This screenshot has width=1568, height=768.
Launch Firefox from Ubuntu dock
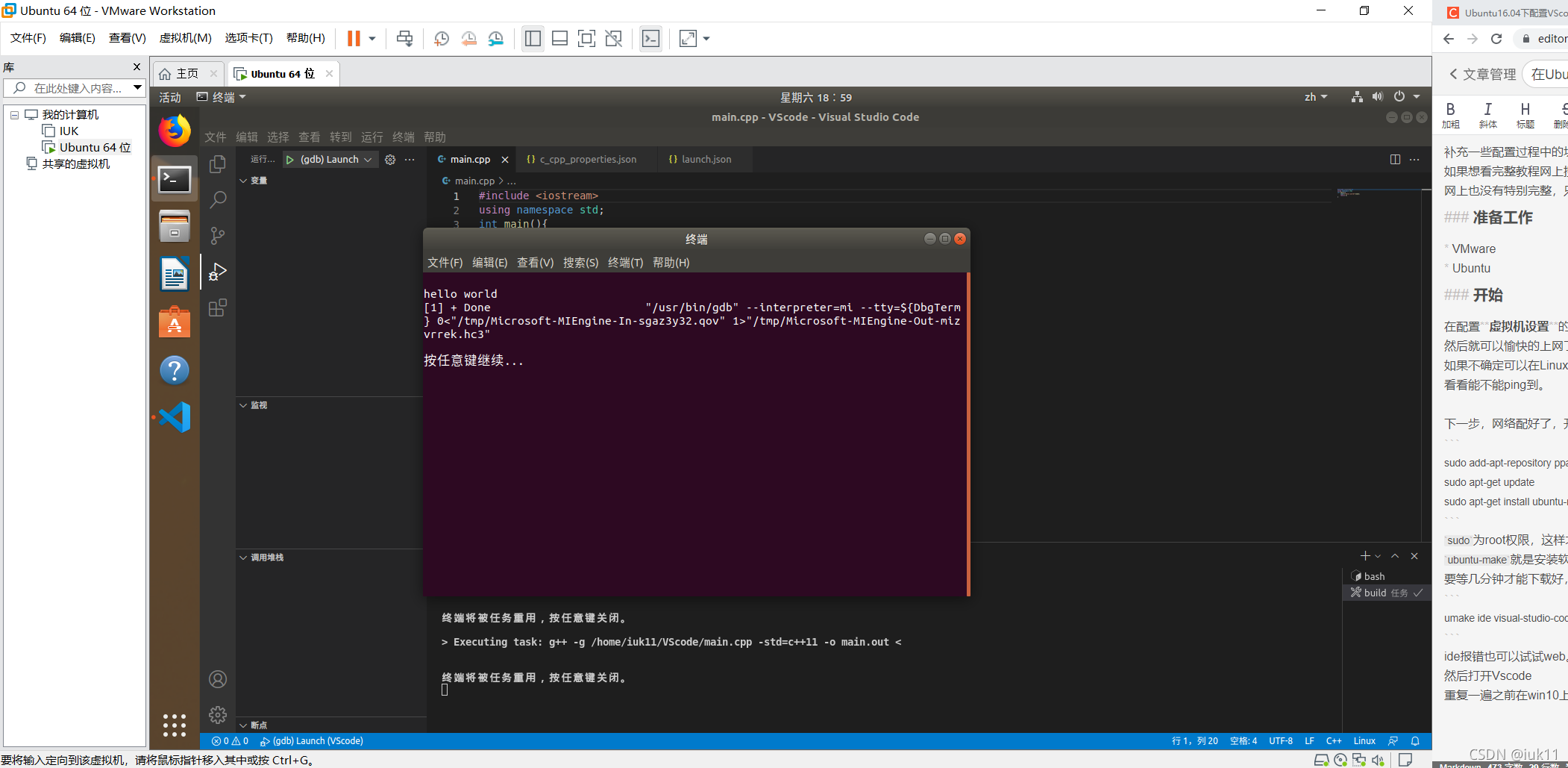(x=175, y=131)
